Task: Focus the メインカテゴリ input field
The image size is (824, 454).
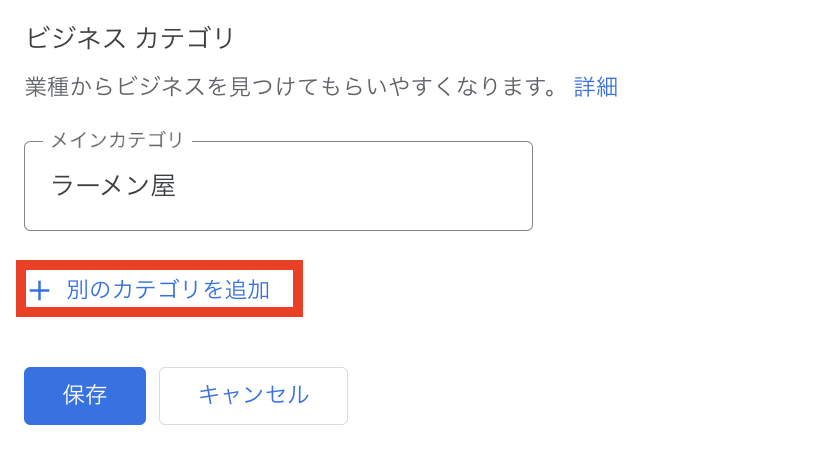Action: 278,187
